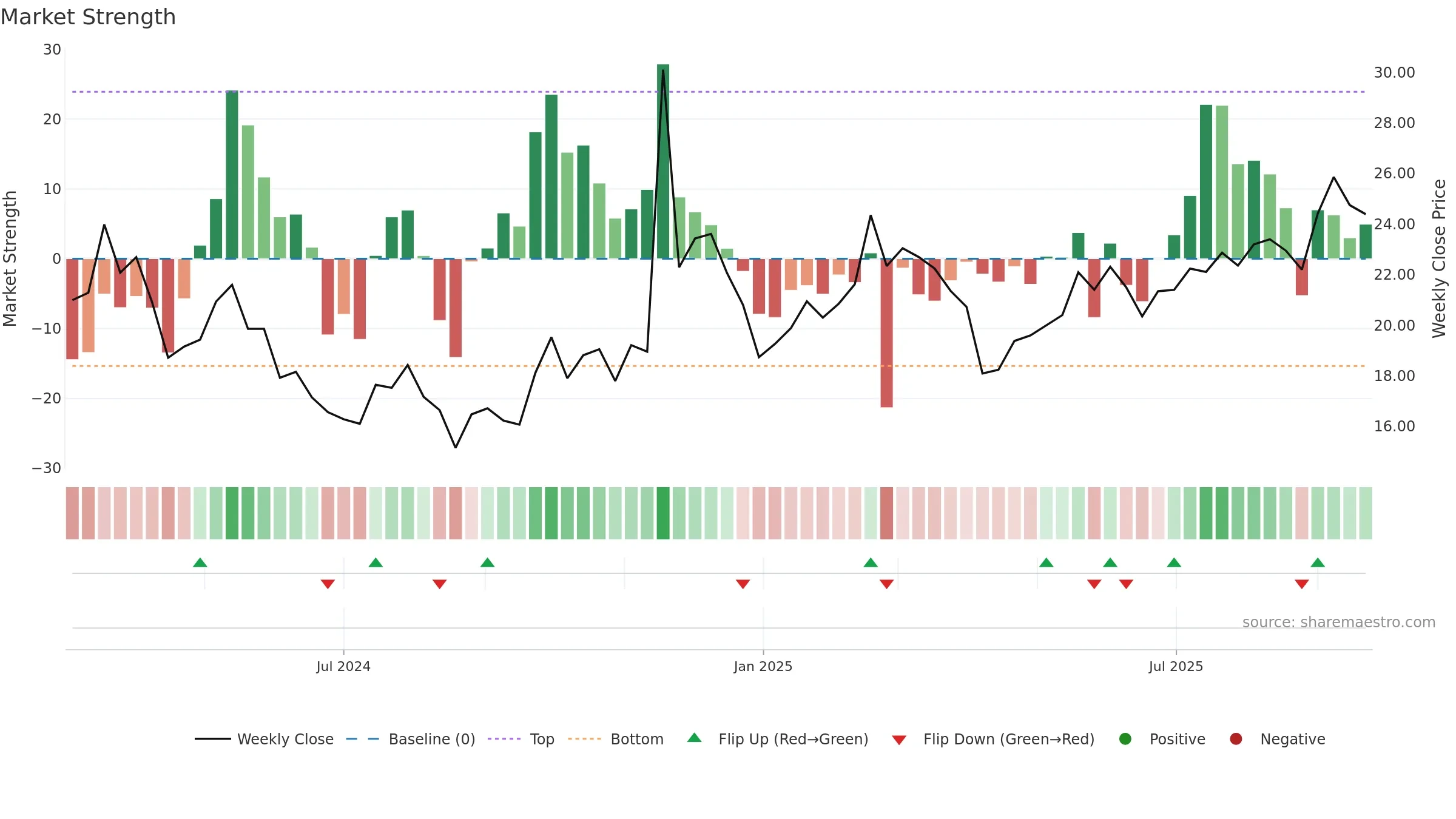Click the −30 strength axis label
The height and width of the screenshot is (819, 1456).
coord(46,468)
